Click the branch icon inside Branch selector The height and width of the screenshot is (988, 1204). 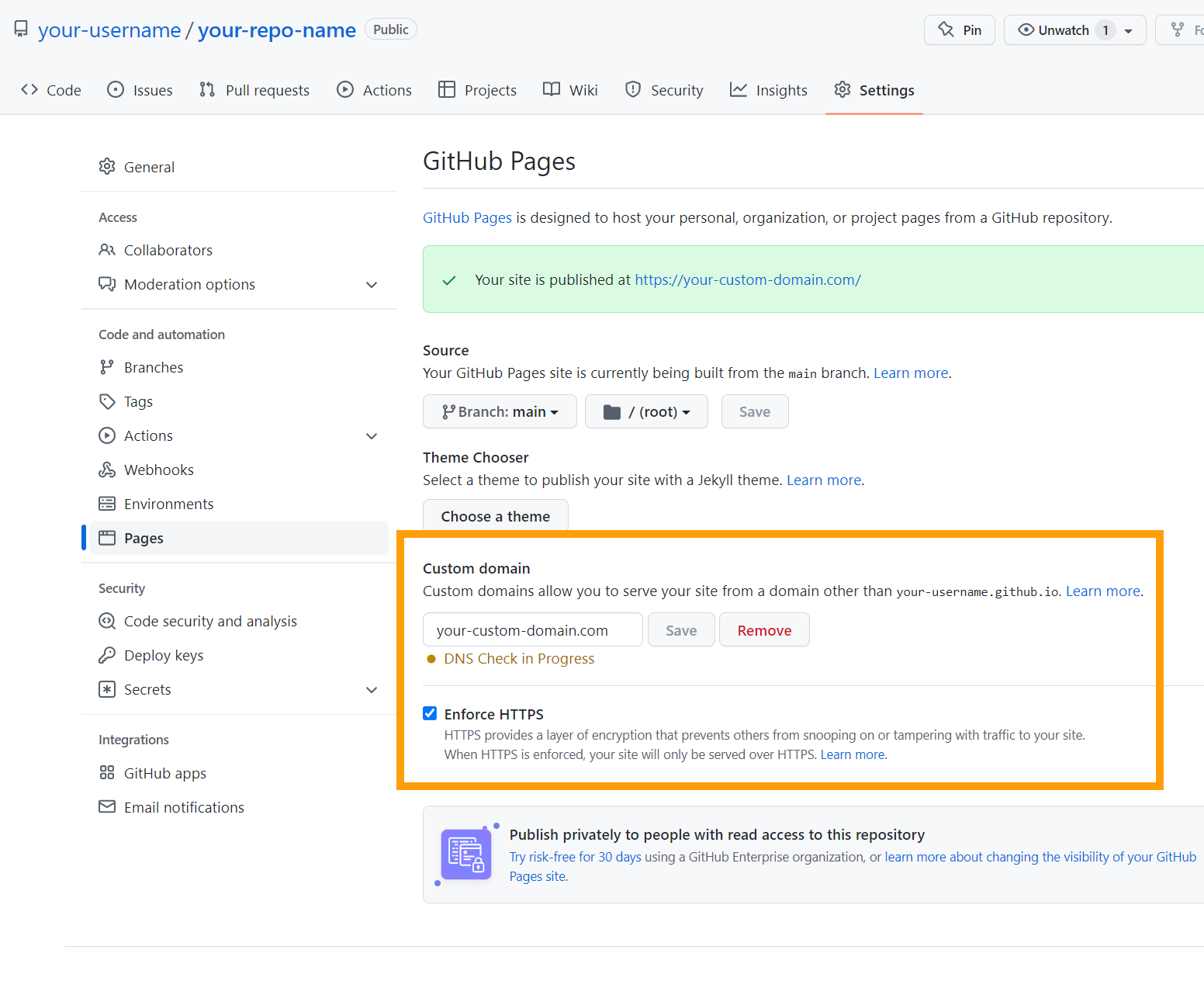pyautogui.click(x=448, y=411)
